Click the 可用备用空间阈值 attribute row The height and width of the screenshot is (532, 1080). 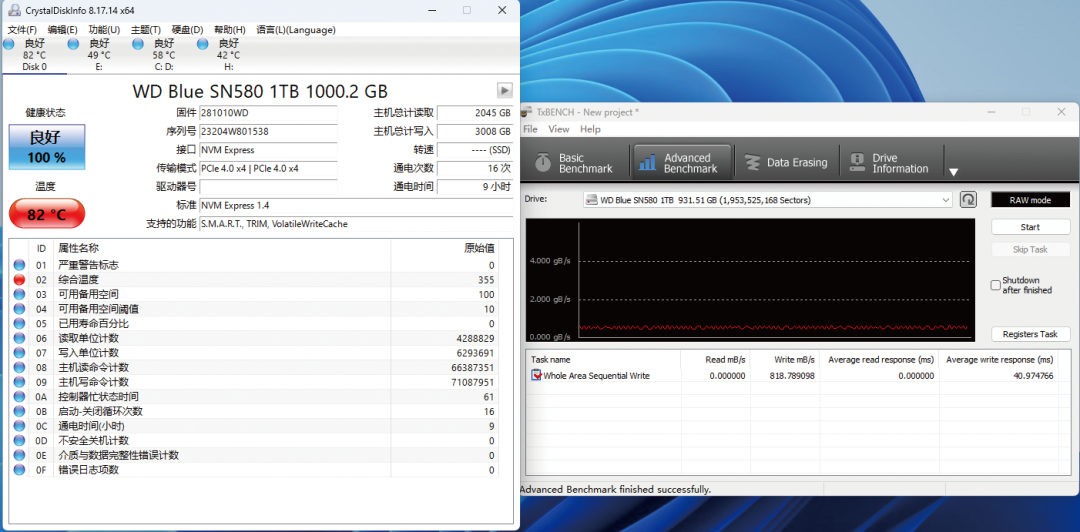tap(254, 309)
